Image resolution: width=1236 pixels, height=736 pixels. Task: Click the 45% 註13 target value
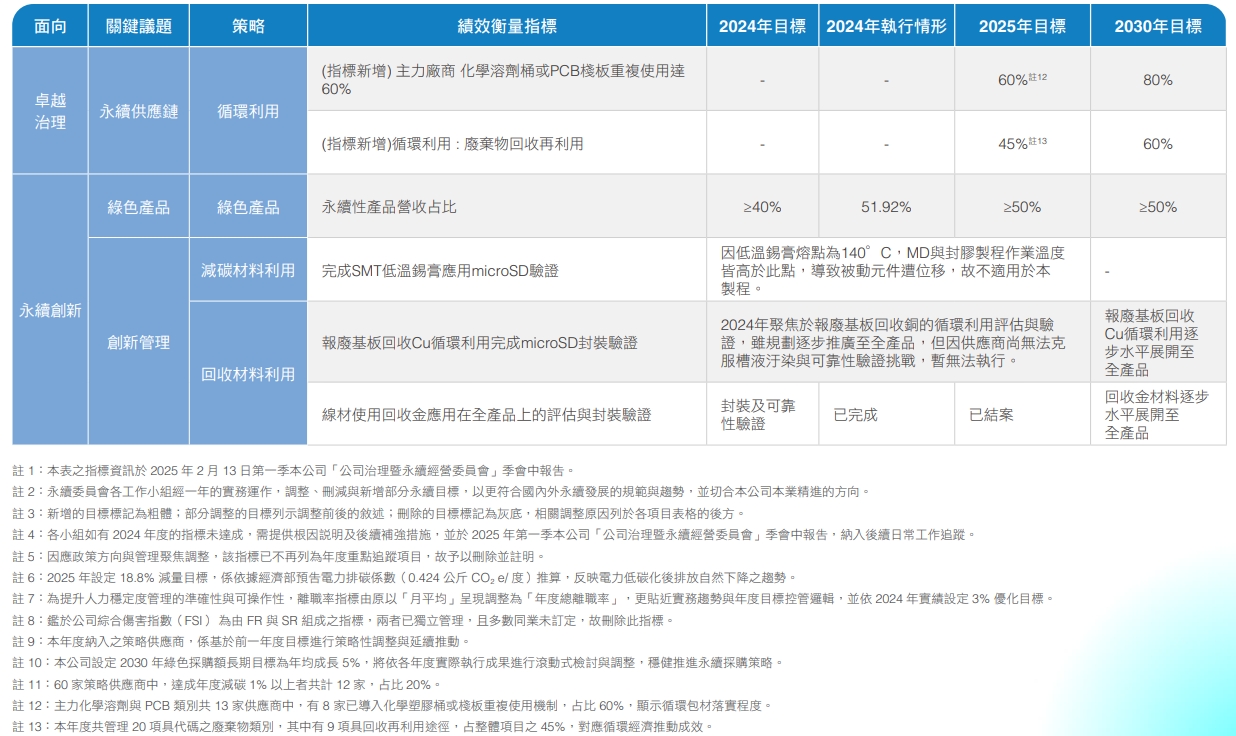click(1022, 143)
